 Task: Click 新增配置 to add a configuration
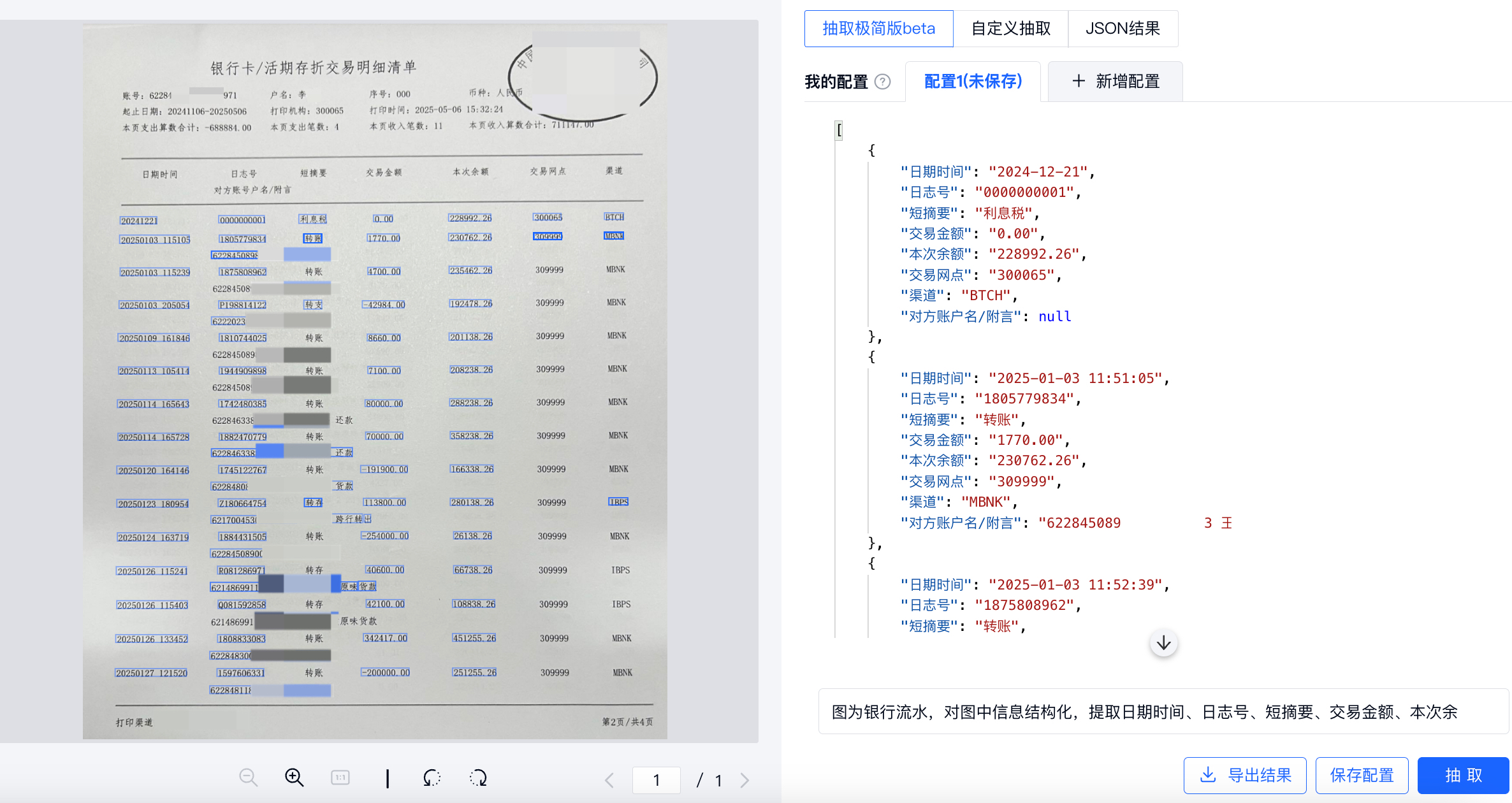tap(1116, 82)
